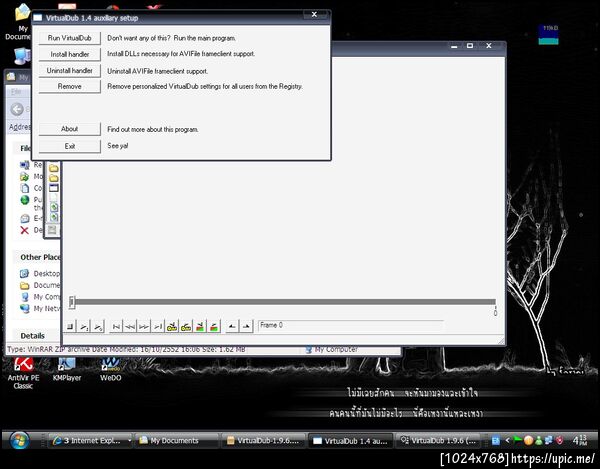Expand hidden tray icons with arrow

coord(507,440)
